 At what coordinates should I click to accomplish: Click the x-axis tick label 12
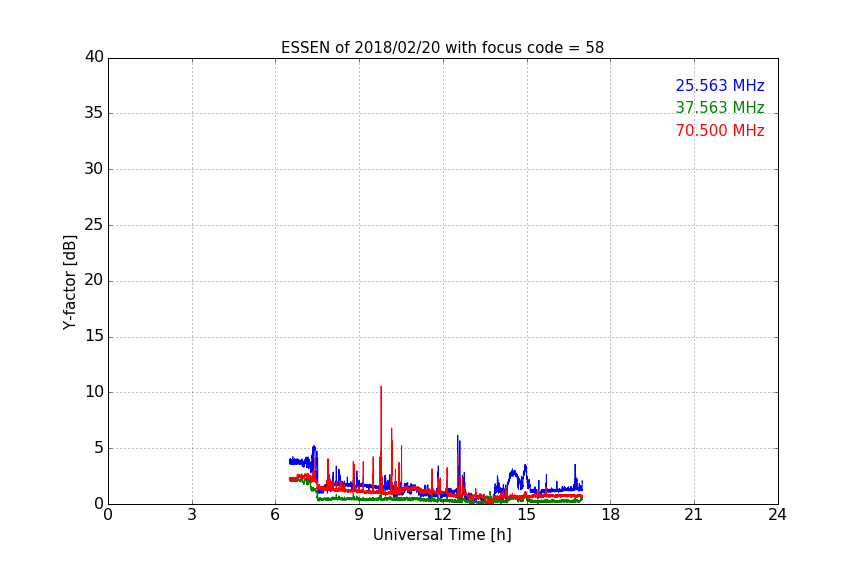pos(442,515)
